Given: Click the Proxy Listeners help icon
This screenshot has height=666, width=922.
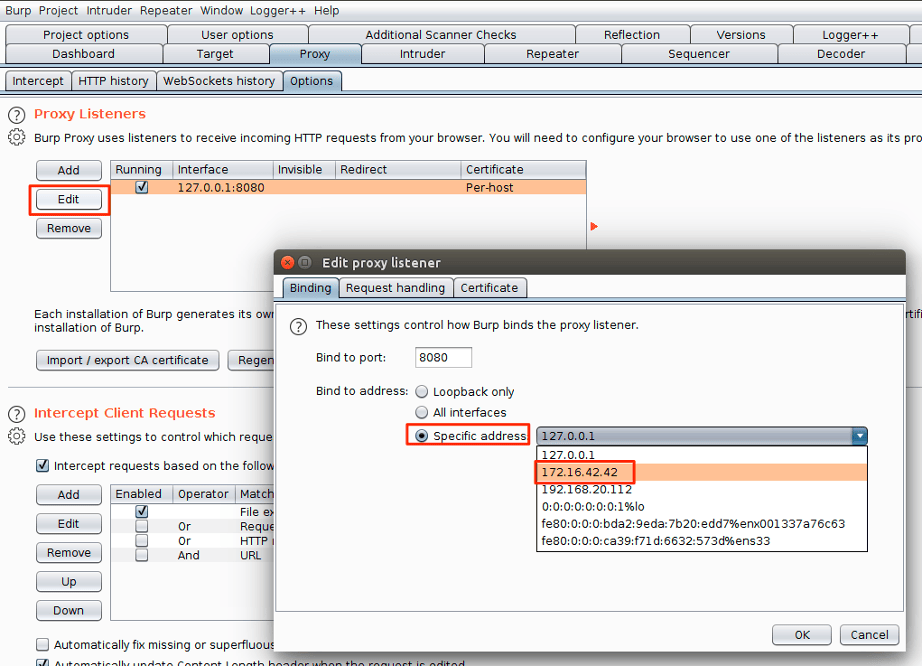Looking at the screenshot, I should pyautogui.click(x=16, y=115).
